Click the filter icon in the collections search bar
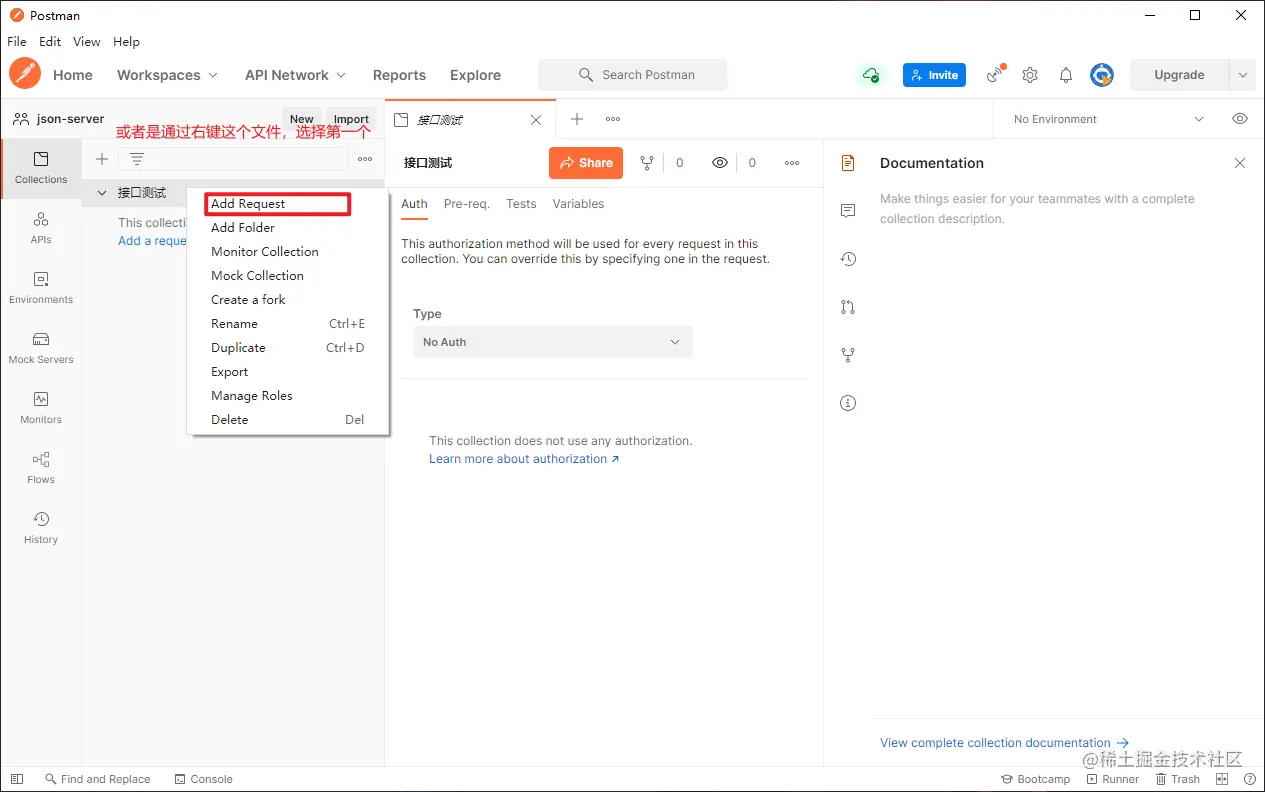The height and width of the screenshot is (792, 1265). pos(137,159)
